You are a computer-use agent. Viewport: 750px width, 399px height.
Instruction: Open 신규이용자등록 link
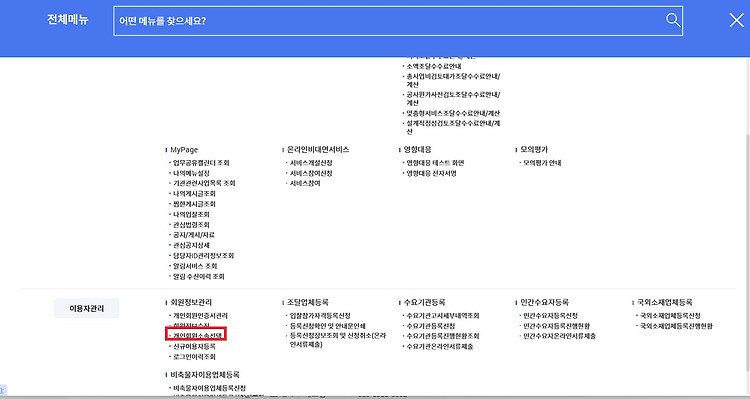point(194,346)
